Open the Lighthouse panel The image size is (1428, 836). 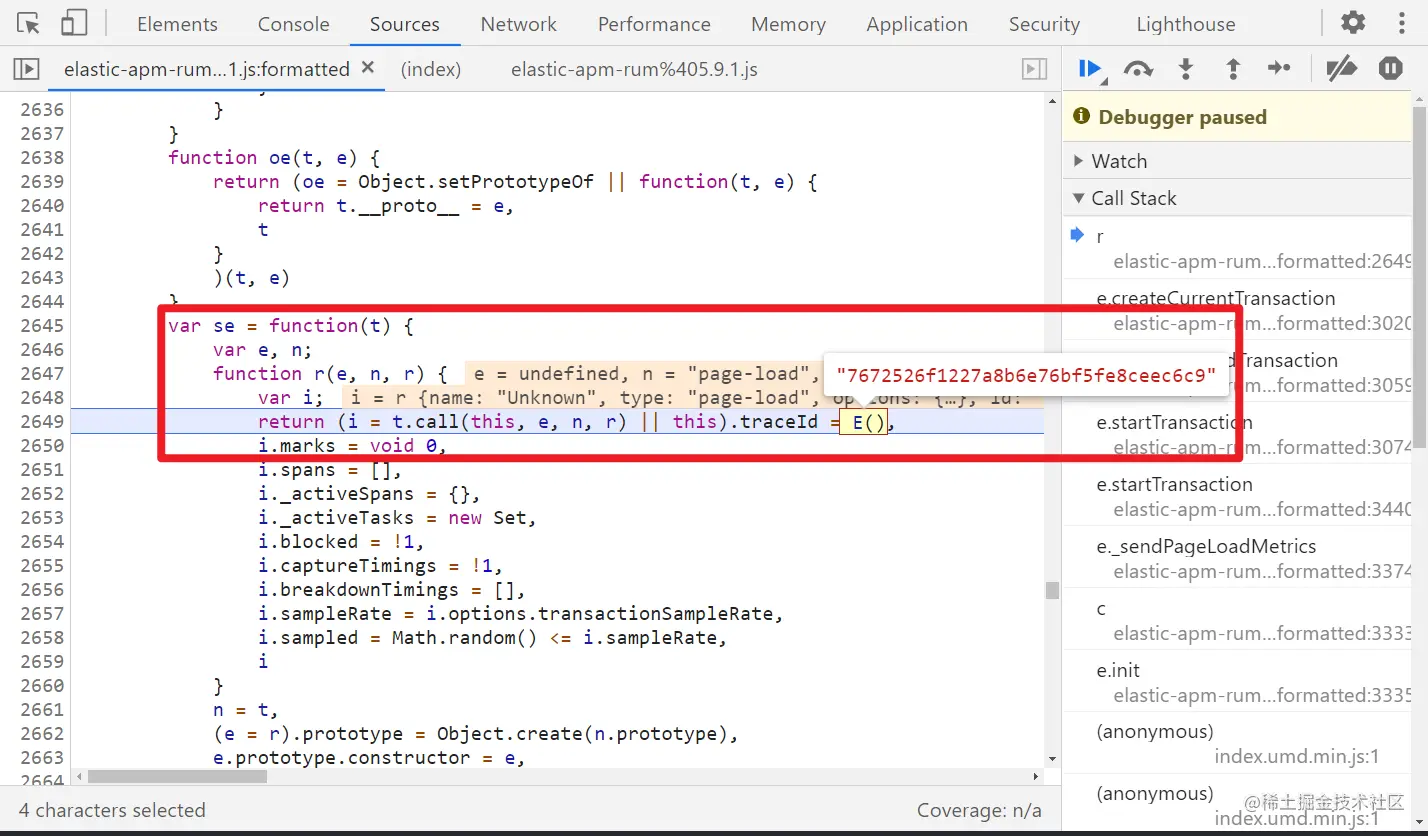click(x=1185, y=24)
